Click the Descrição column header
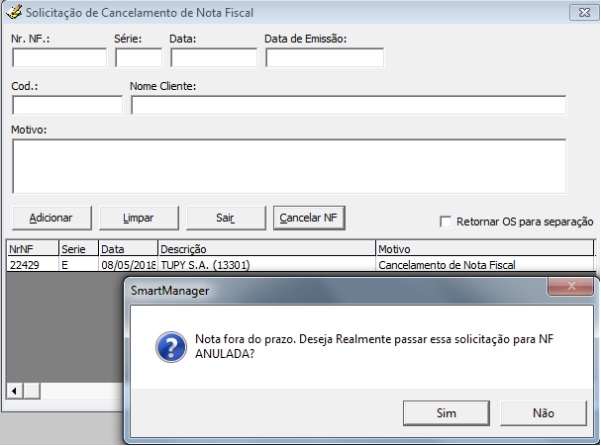The image size is (601, 446). coord(267,249)
